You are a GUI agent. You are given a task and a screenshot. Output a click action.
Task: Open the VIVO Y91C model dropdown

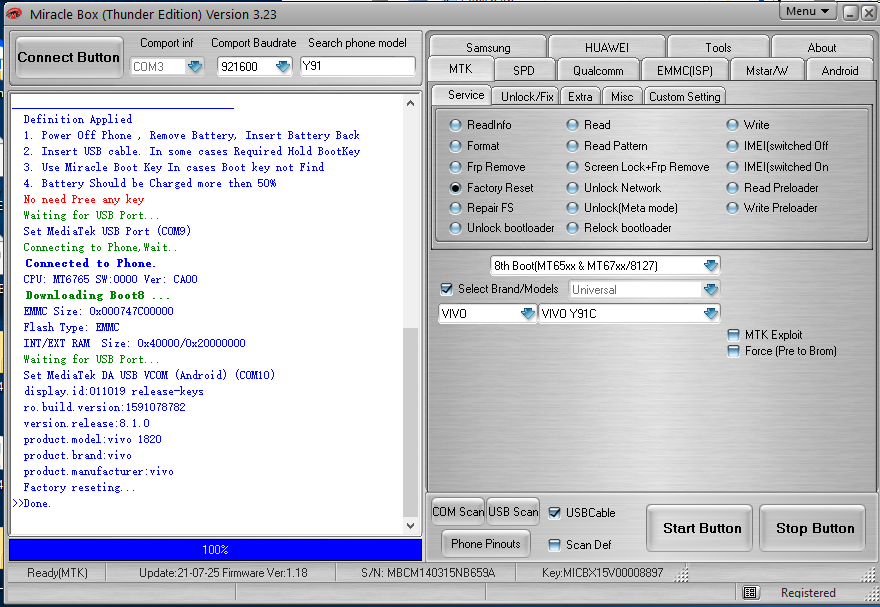[711, 314]
